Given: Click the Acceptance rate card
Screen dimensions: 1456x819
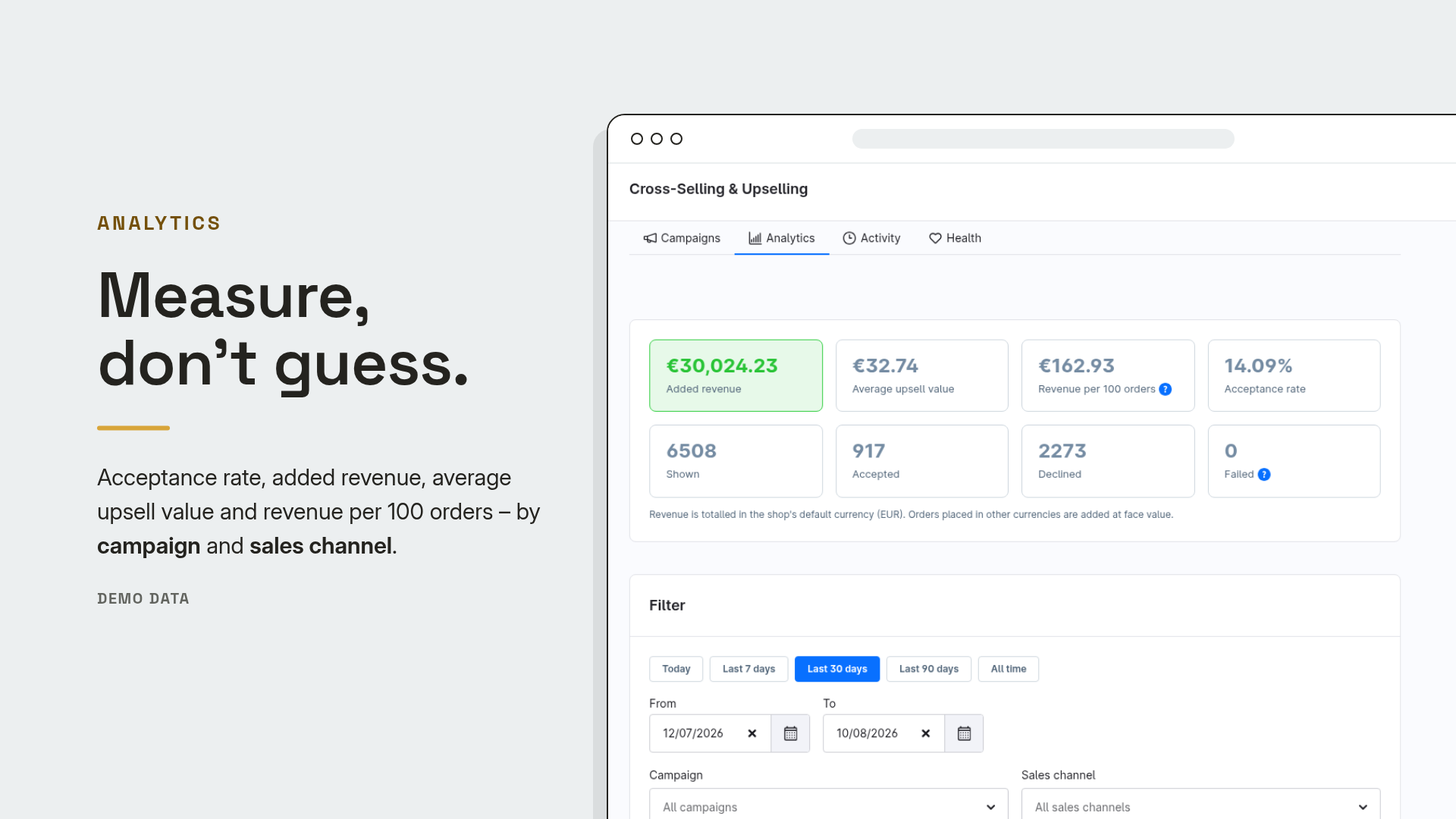Looking at the screenshot, I should point(1294,375).
